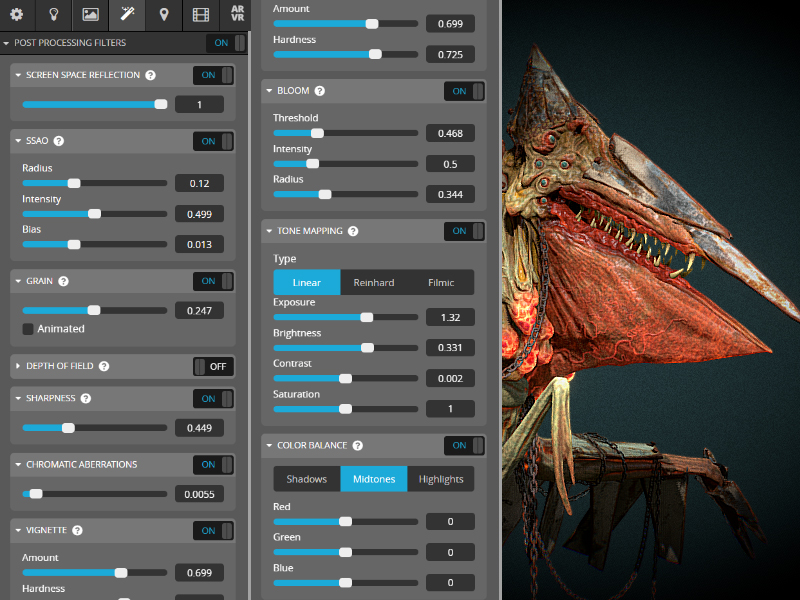Open the Materials image icon tab
The height and width of the screenshot is (600, 800).
coord(90,15)
